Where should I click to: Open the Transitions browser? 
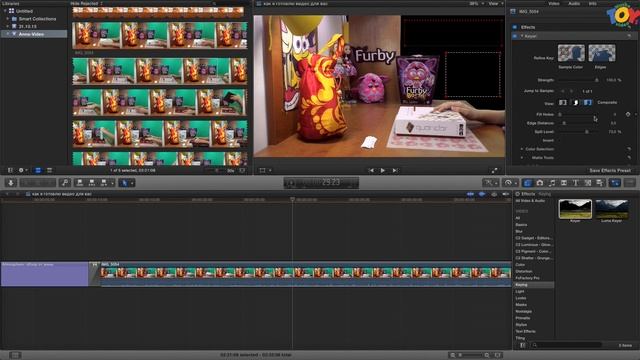[564, 183]
